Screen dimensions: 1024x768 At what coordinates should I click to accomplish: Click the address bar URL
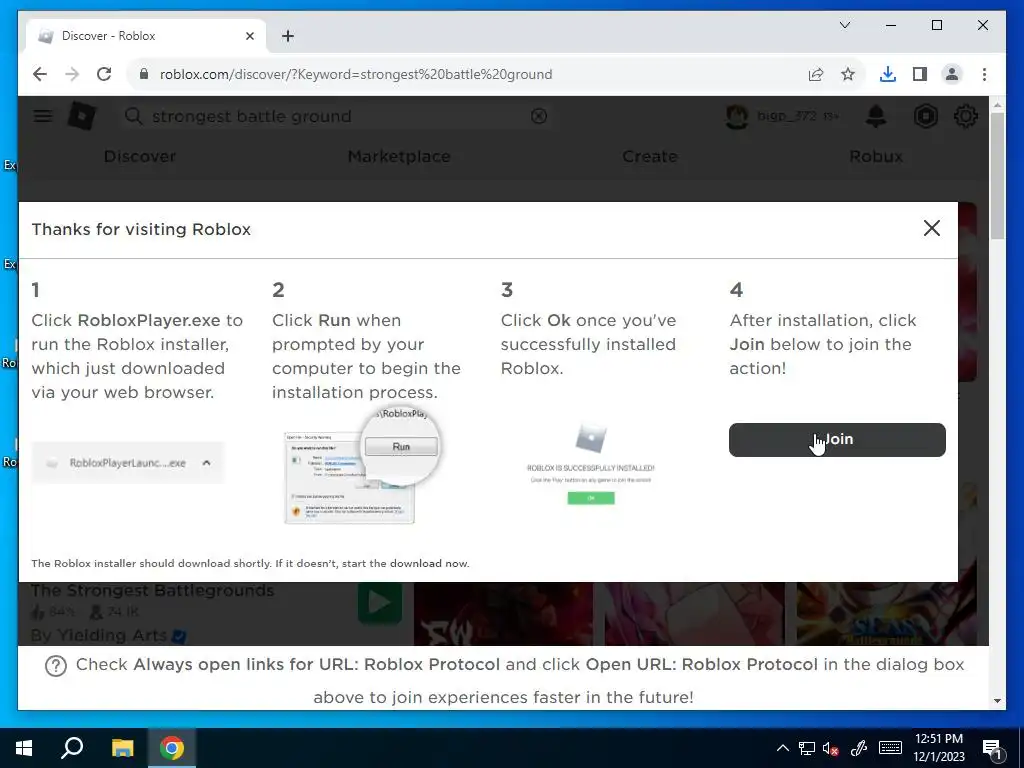pos(356,74)
